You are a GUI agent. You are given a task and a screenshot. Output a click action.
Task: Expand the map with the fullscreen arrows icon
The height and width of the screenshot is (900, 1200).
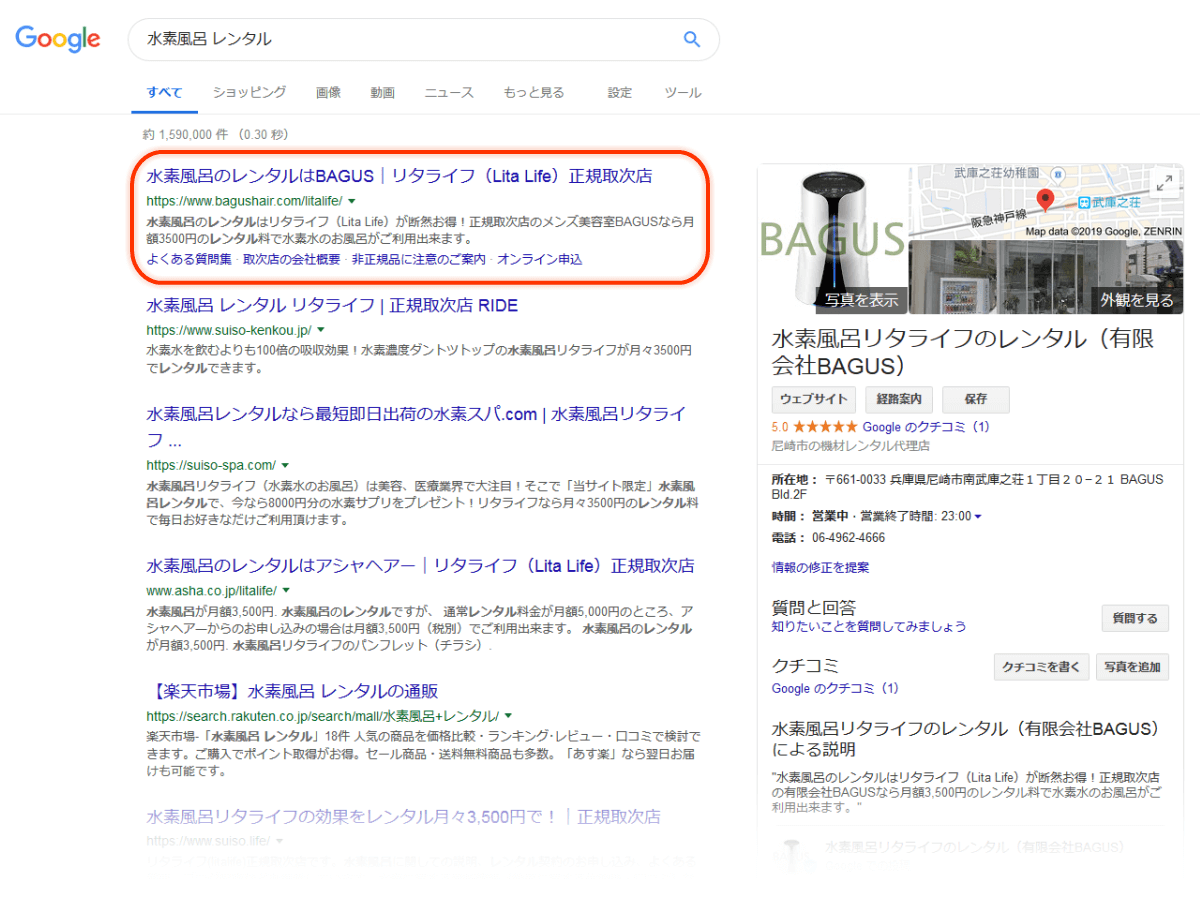coord(1164,183)
